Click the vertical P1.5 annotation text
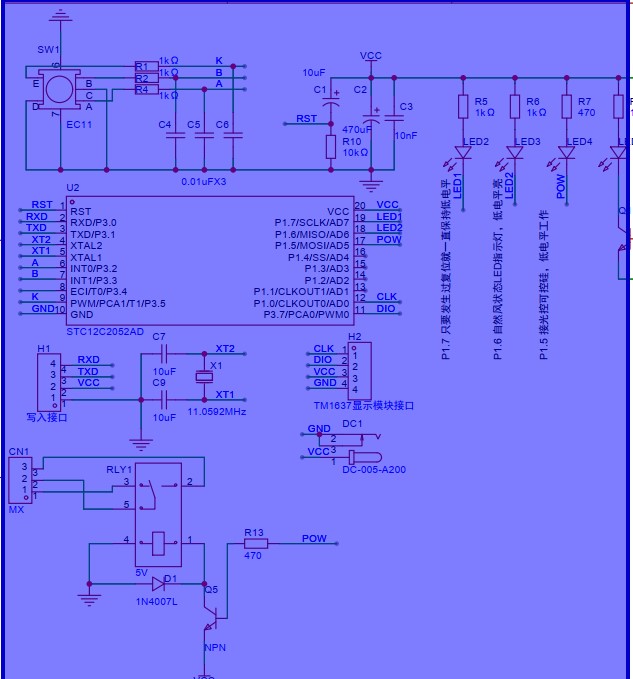633x679 pixels. (544, 285)
